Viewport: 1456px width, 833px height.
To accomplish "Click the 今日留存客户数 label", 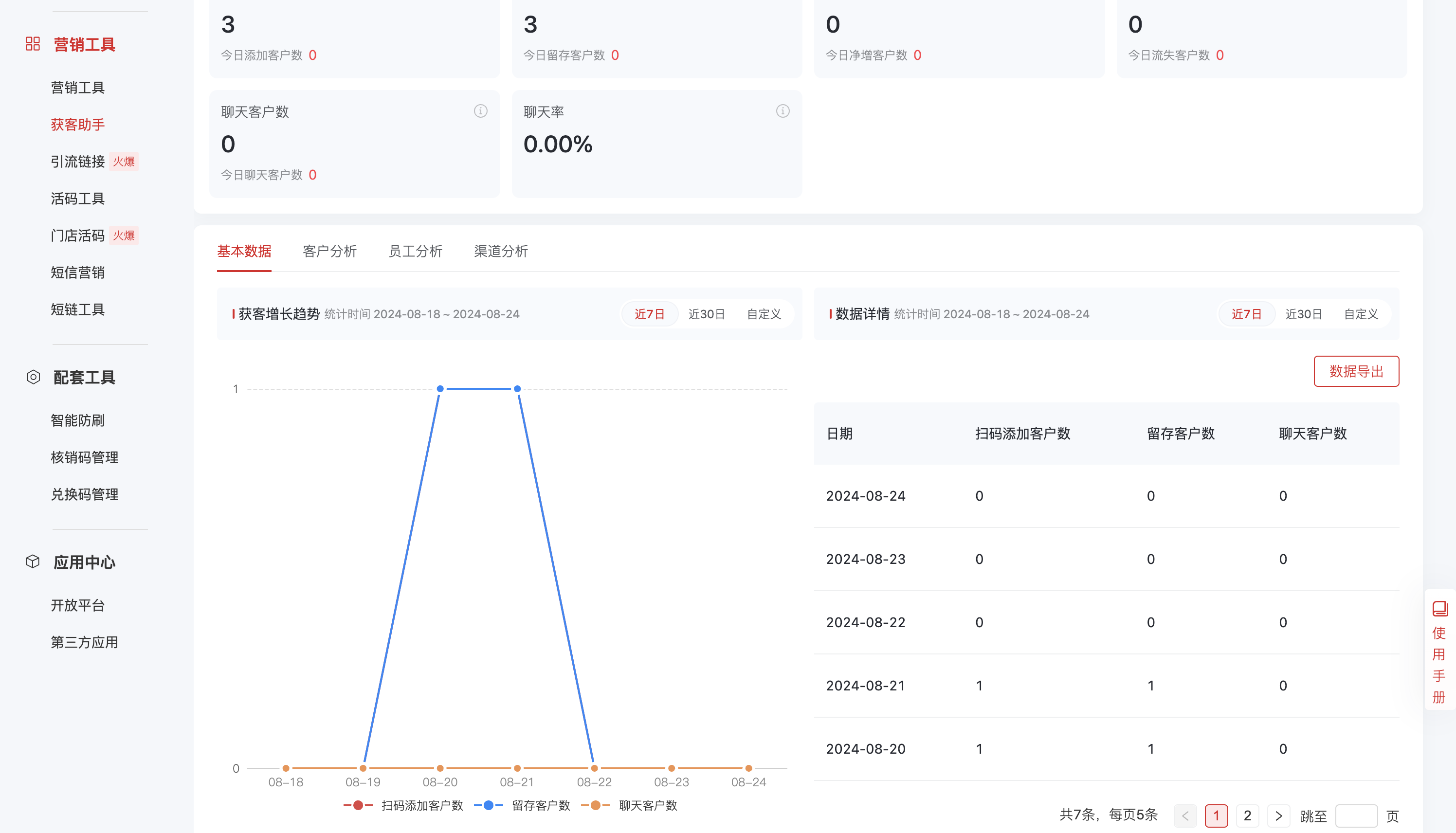I will [x=564, y=55].
